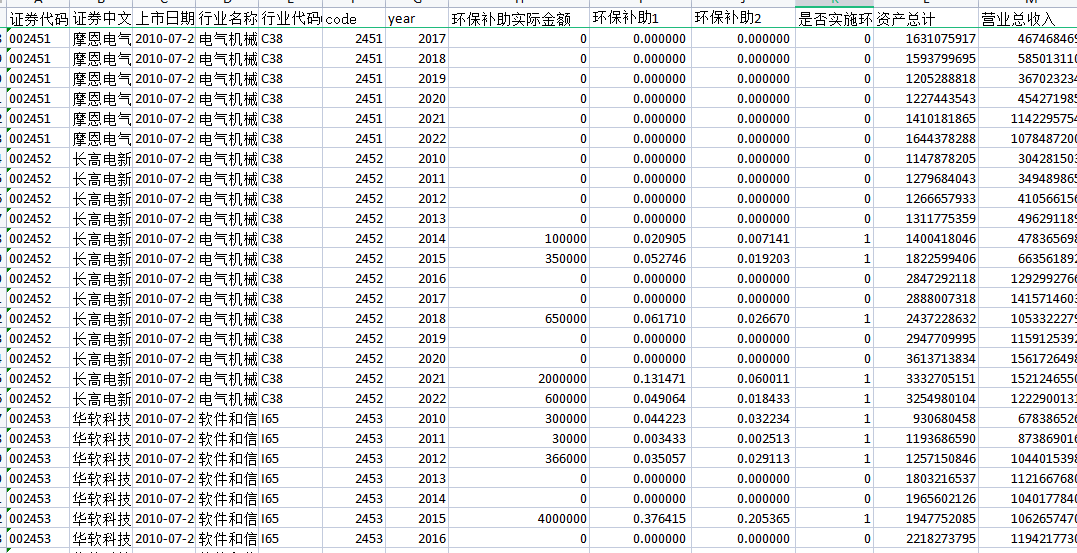
Task: Click asset total cell 1400418046
Action: (x=927, y=238)
